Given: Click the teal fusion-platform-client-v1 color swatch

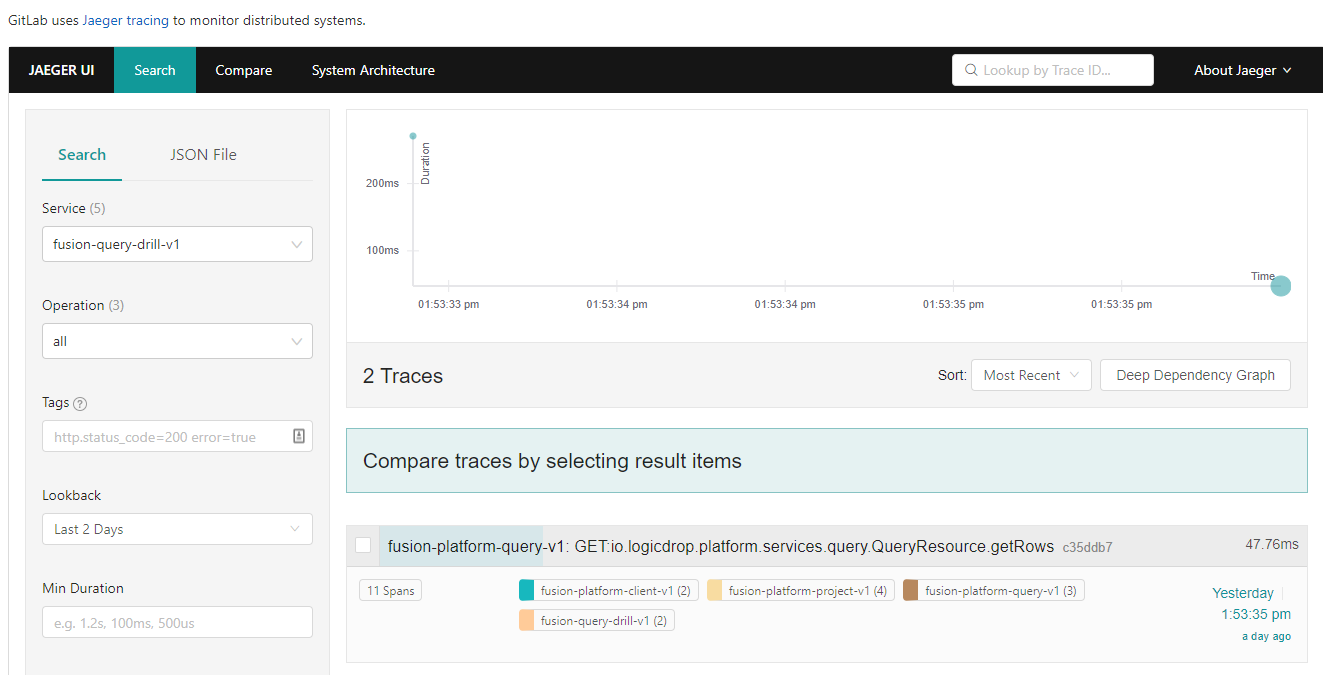Looking at the screenshot, I should tap(527, 591).
